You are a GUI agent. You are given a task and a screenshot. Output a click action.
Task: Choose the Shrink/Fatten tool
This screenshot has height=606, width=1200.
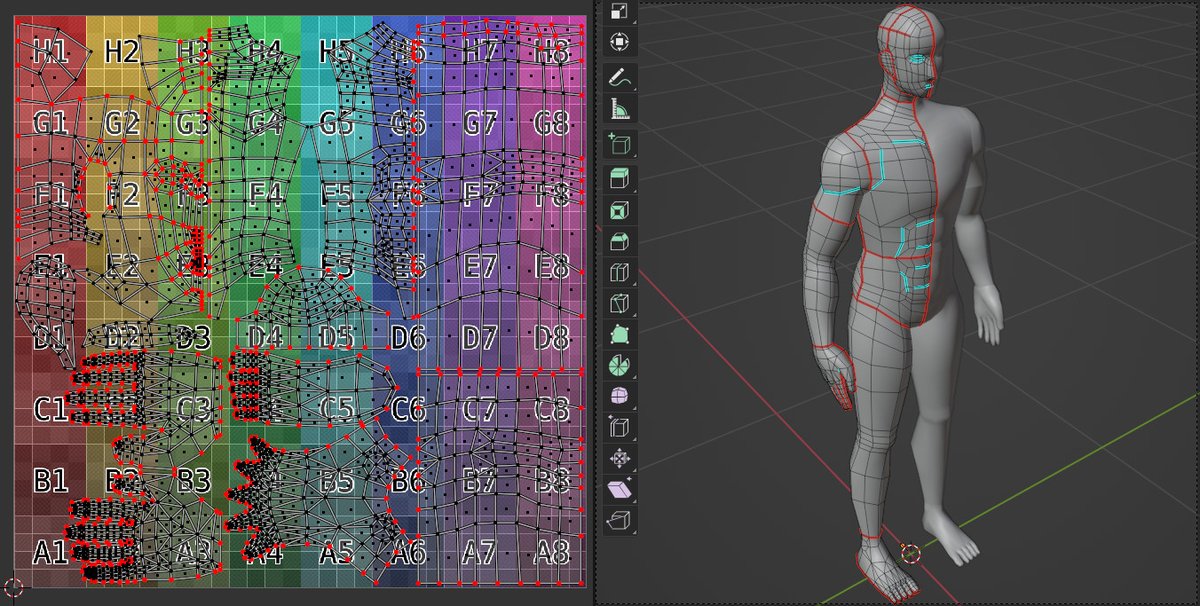click(620, 459)
